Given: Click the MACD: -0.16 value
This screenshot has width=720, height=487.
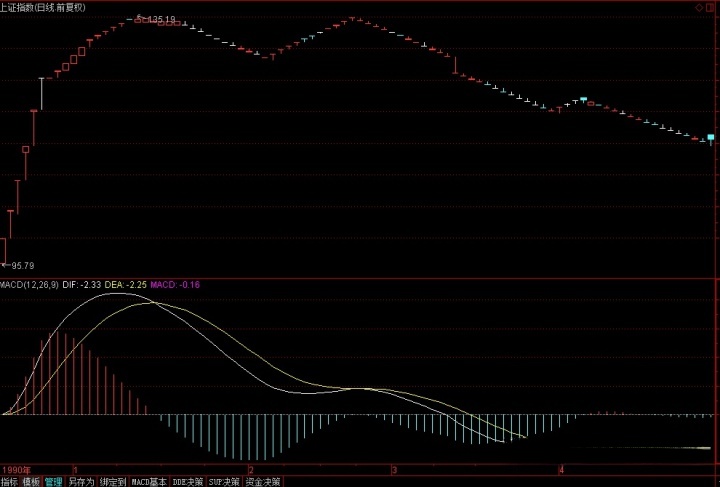Looking at the screenshot, I should [x=175, y=285].
